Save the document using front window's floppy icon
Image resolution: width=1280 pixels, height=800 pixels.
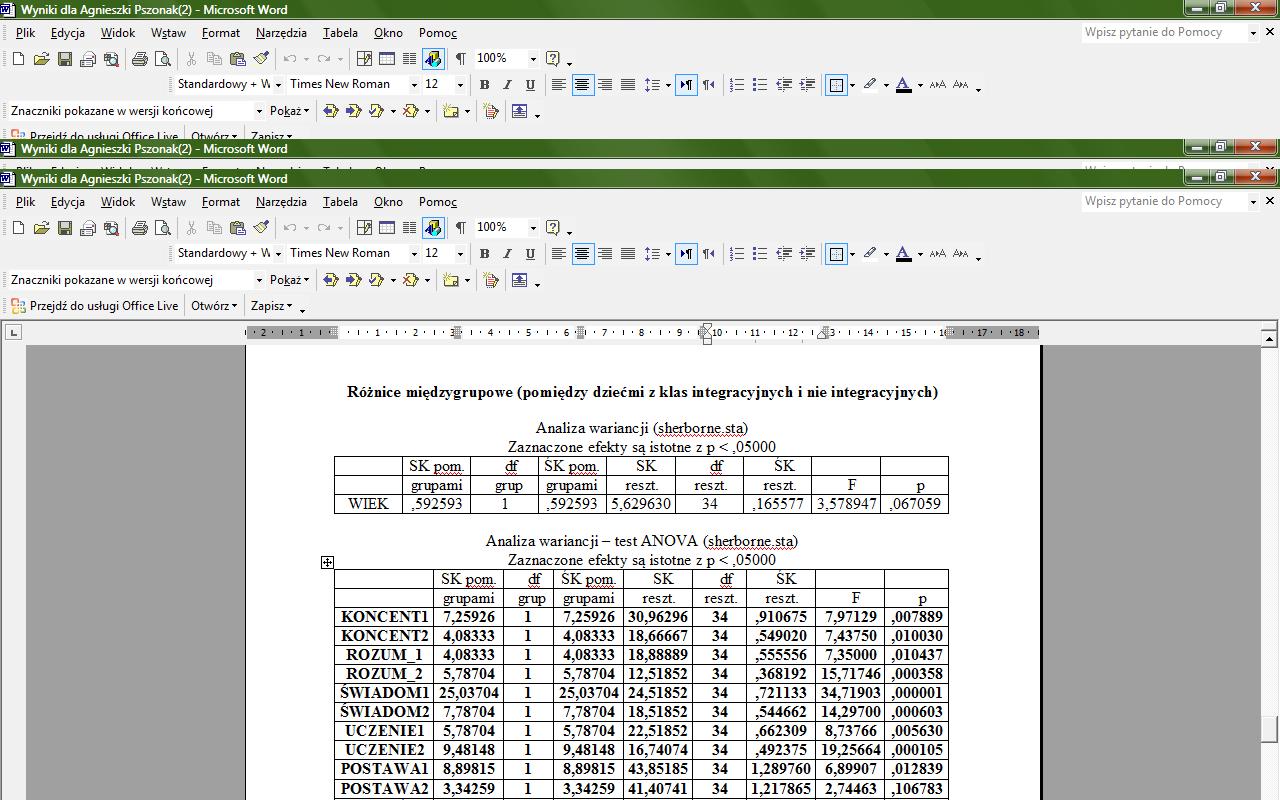64,228
